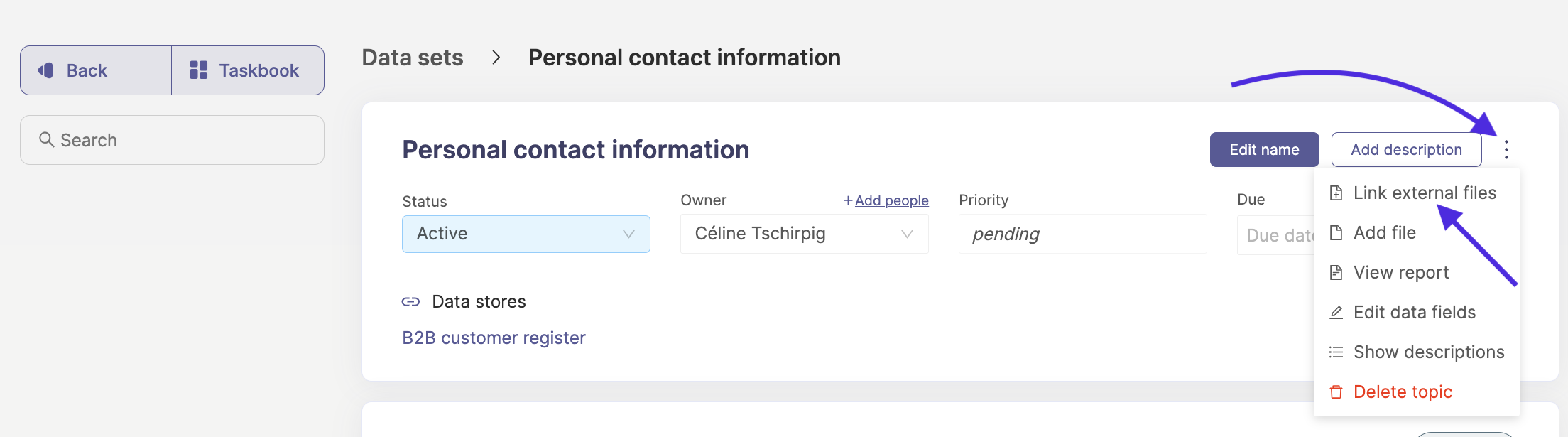1568x437 pixels.
Task: Go to Data sets breadcrumb
Action: (x=413, y=58)
